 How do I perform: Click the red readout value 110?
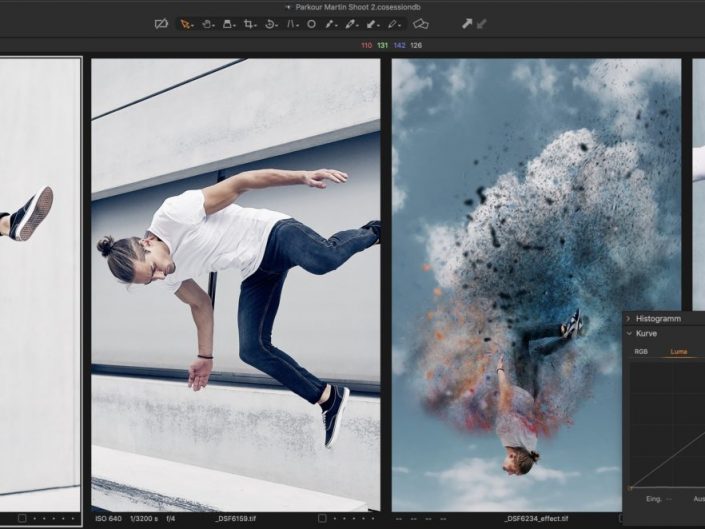click(x=366, y=45)
